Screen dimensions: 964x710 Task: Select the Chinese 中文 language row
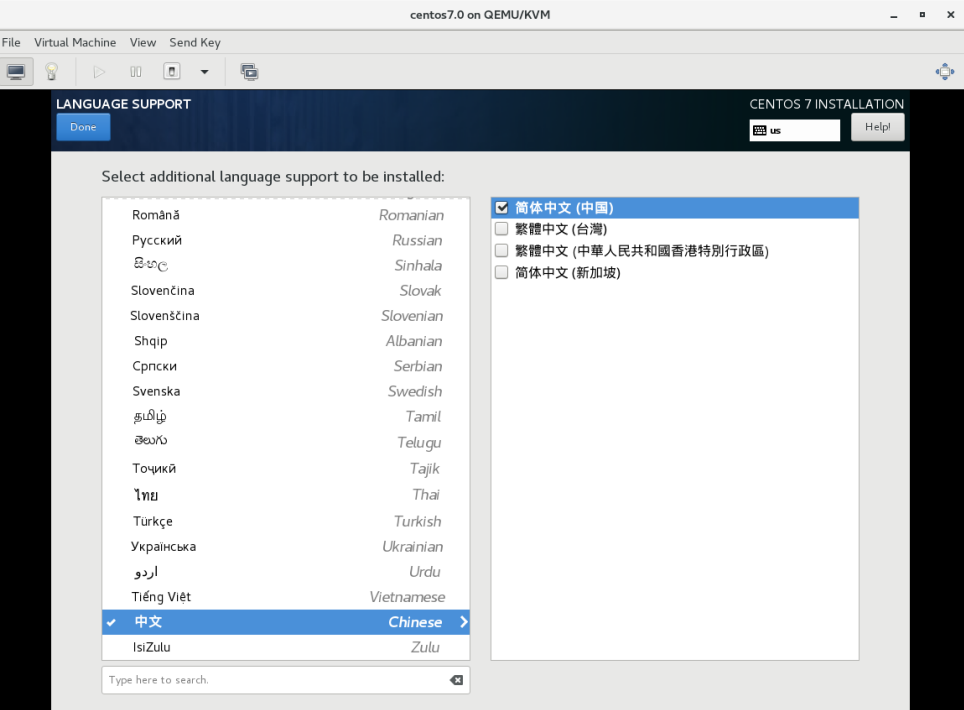point(286,622)
